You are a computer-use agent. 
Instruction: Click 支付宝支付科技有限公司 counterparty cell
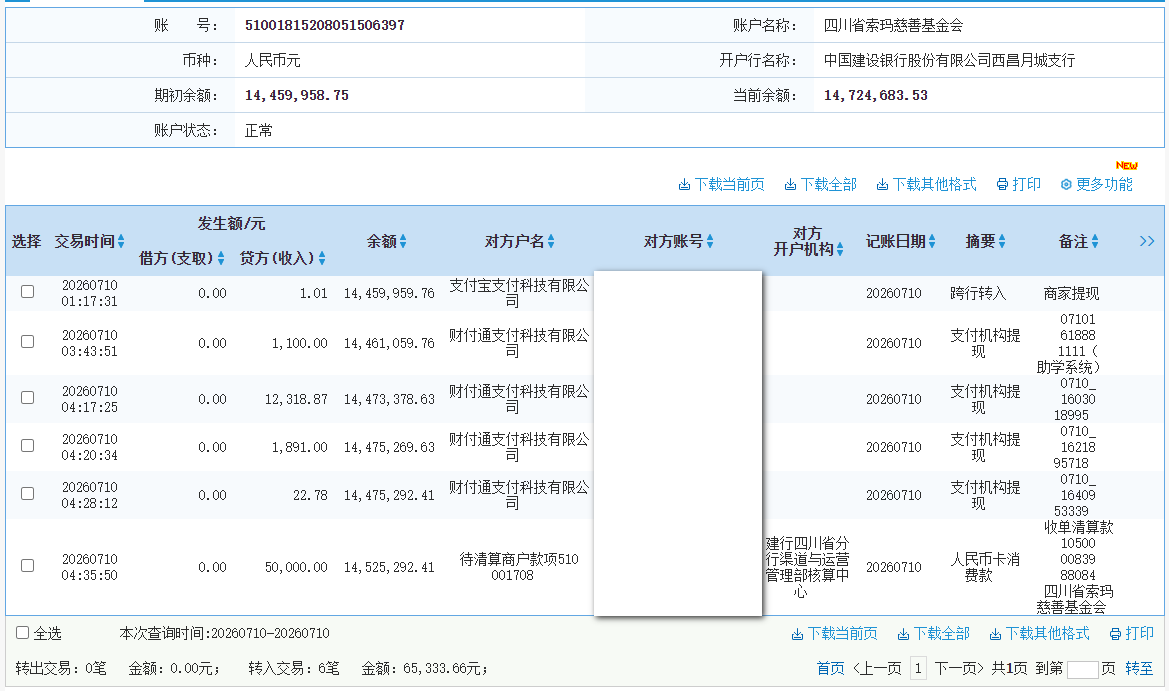click(x=519, y=293)
